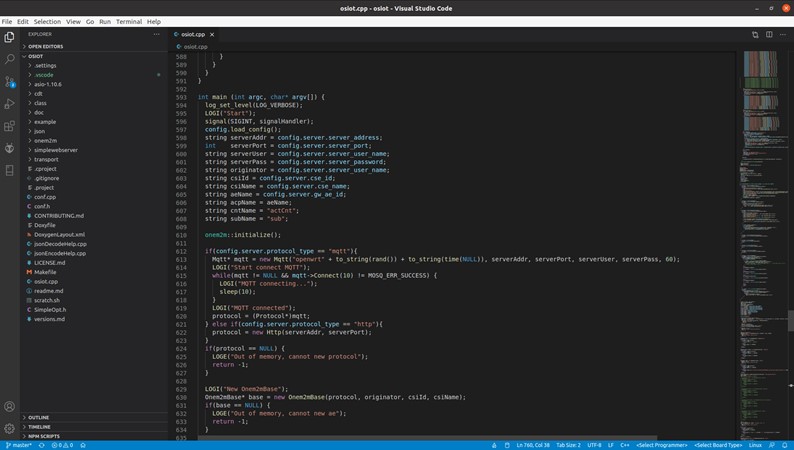Open the conf.cpp file
Image resolution: width=794 pixels, height=450 pixels.
point(94,197)
